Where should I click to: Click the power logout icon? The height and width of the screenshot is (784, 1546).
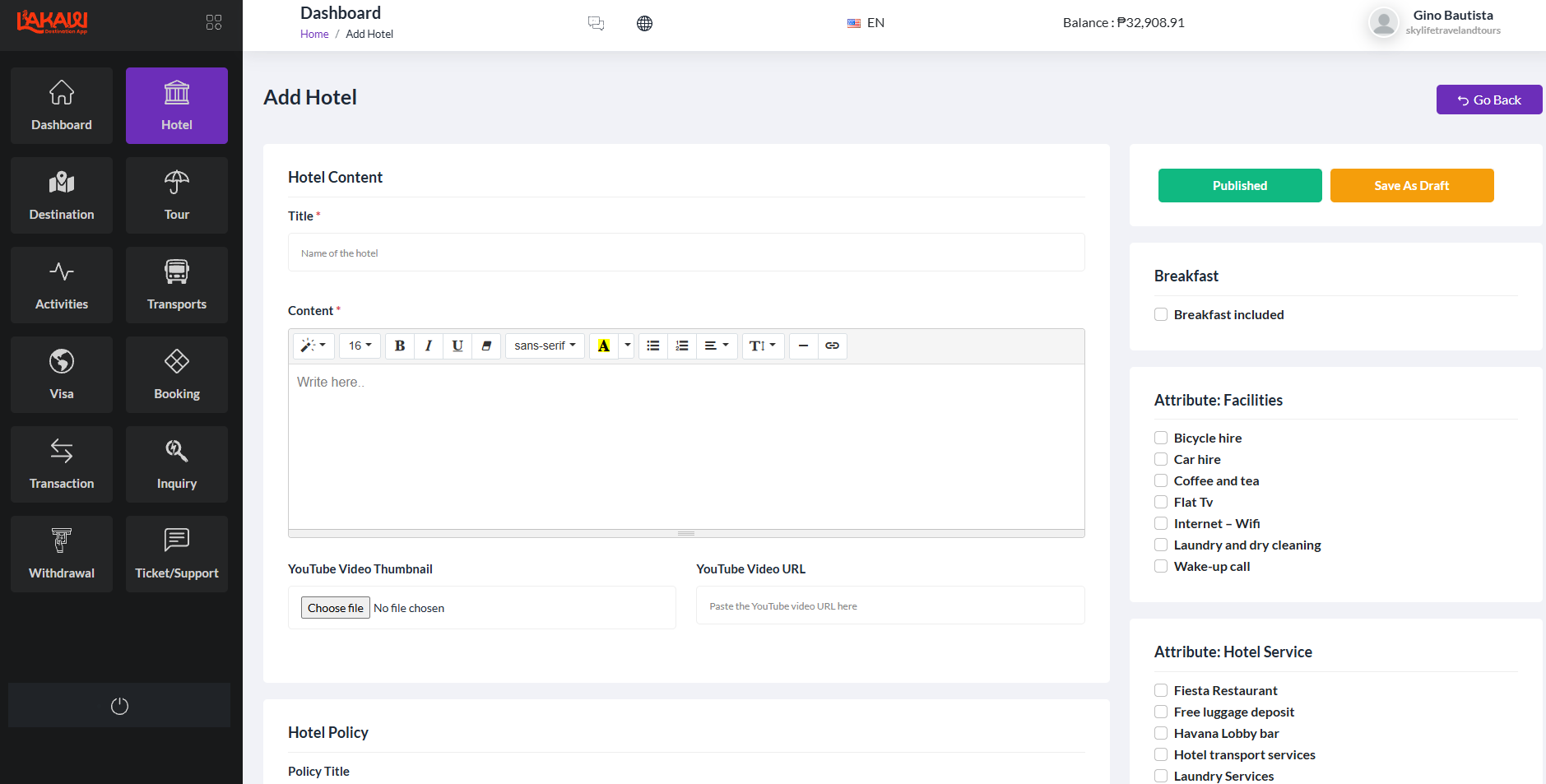click(119, 706)
